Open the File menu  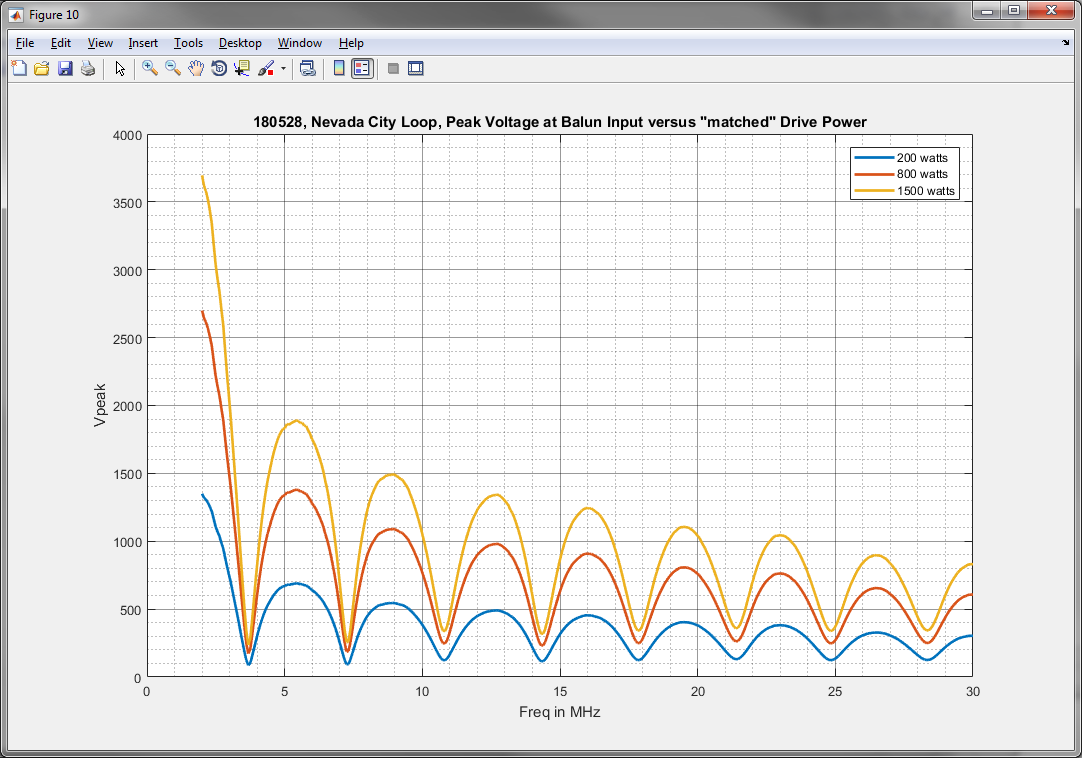pos(25,43)
